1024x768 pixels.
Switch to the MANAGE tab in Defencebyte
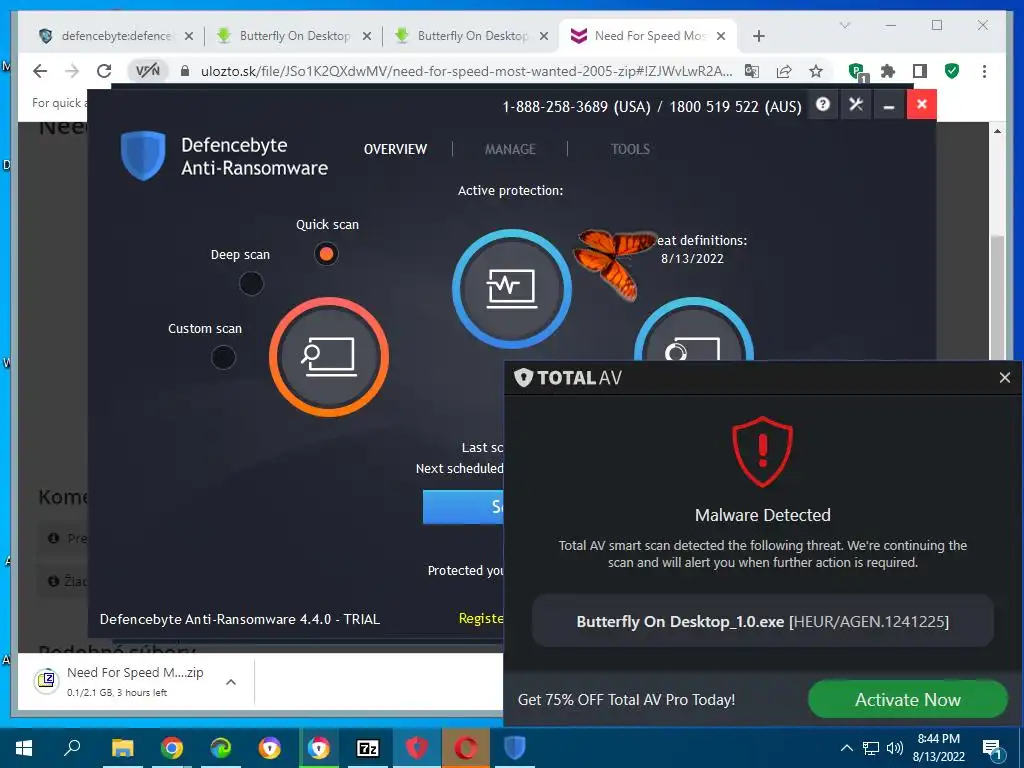pos(510,150)
